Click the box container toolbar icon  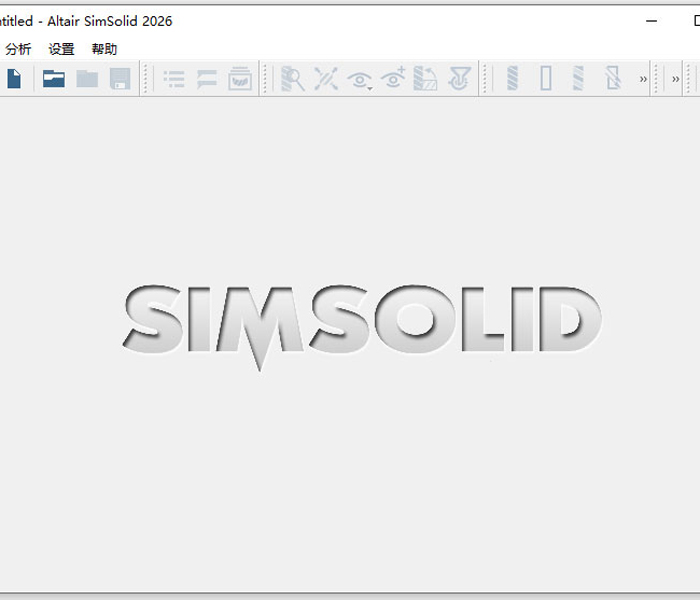[240, 79]
